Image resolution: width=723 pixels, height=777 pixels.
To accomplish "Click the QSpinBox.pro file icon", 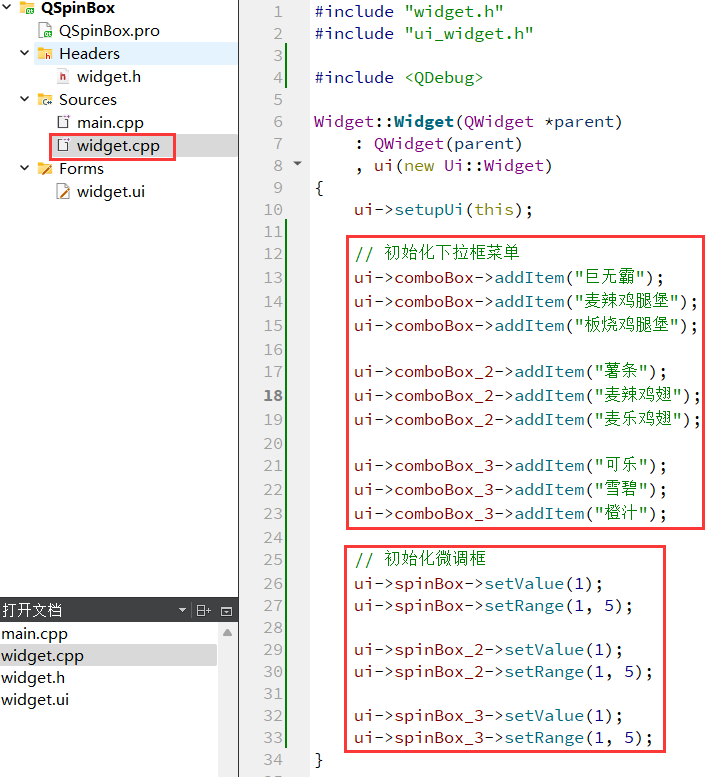I will (x=46, y=30).
